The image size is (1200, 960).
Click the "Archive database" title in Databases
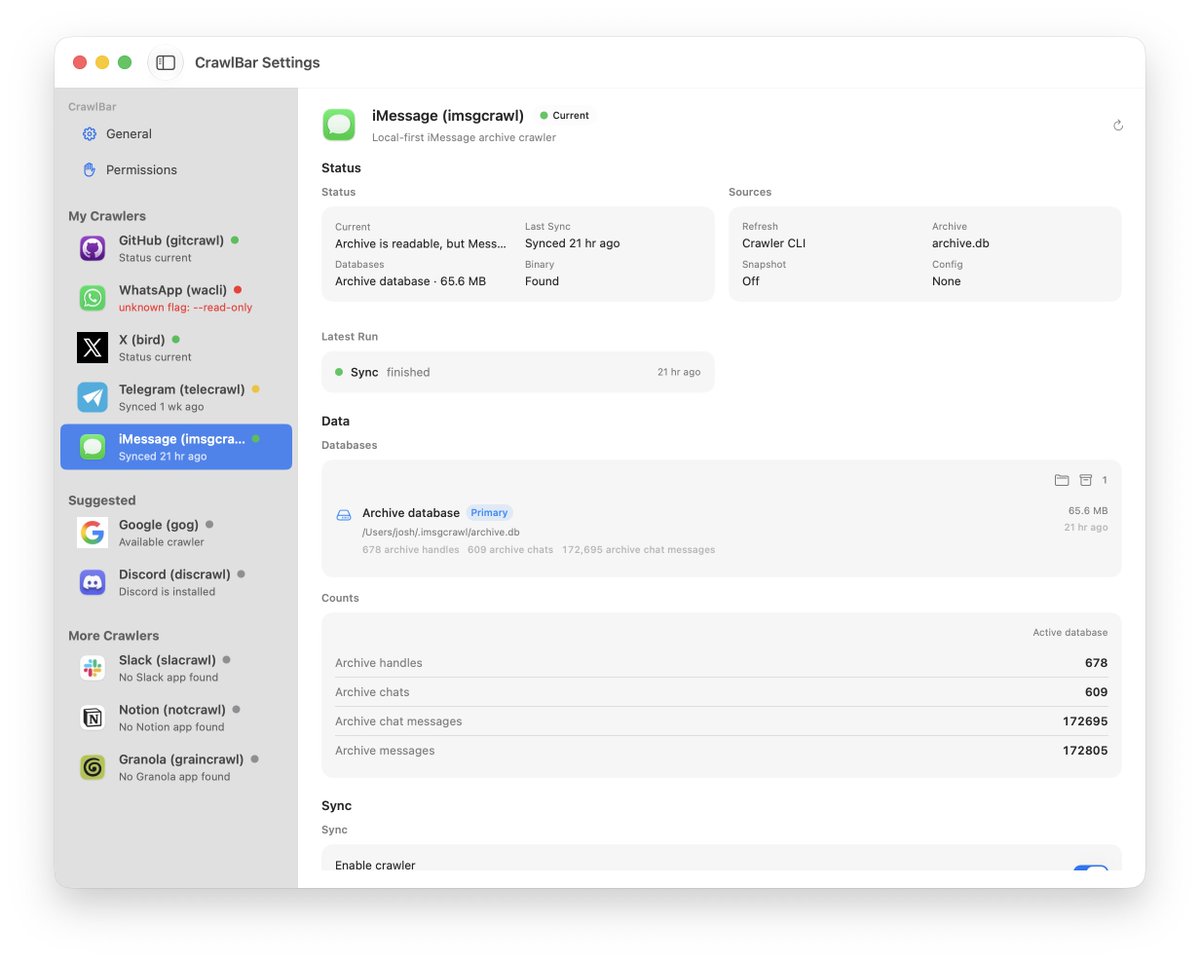[411, 513]
